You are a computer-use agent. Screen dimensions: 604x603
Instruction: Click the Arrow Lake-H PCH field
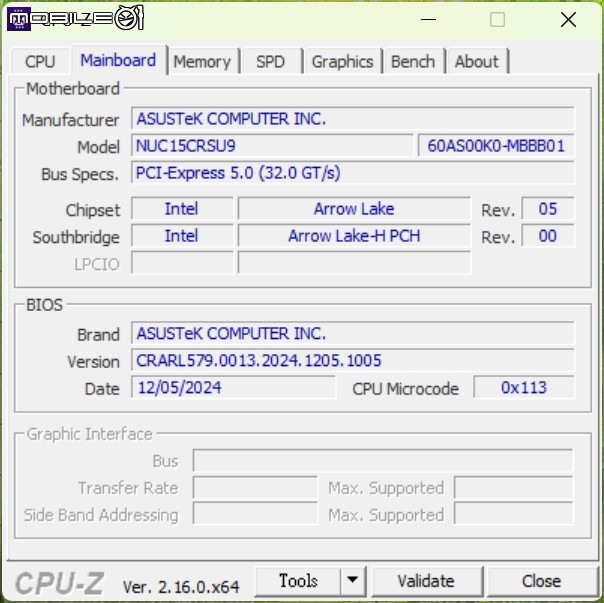[x=354, y=236]
